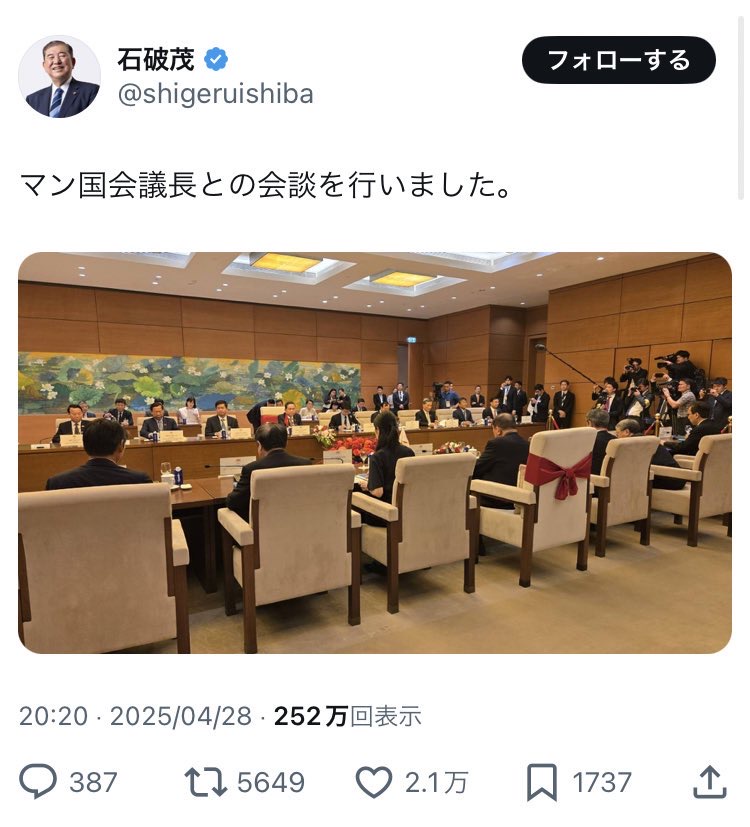Open the 5649 repost count
This screenshot has width=750, height=827.
point(271,782)
